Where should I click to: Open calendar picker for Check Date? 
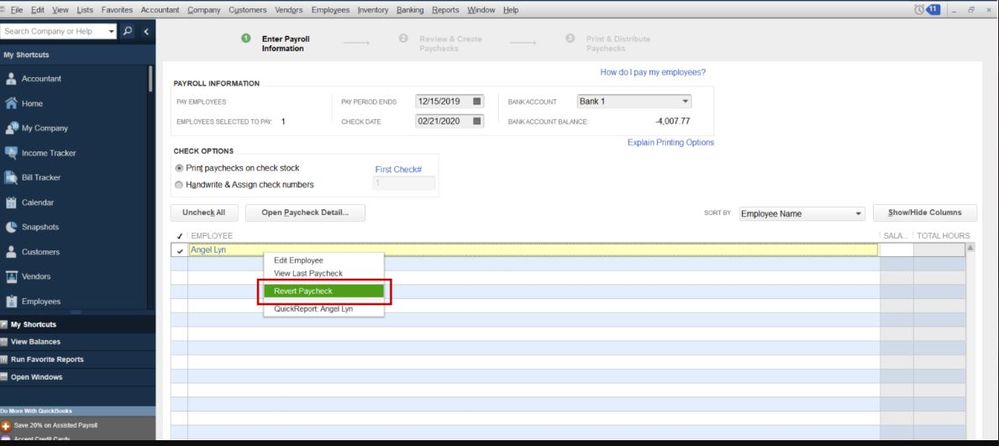477,121
